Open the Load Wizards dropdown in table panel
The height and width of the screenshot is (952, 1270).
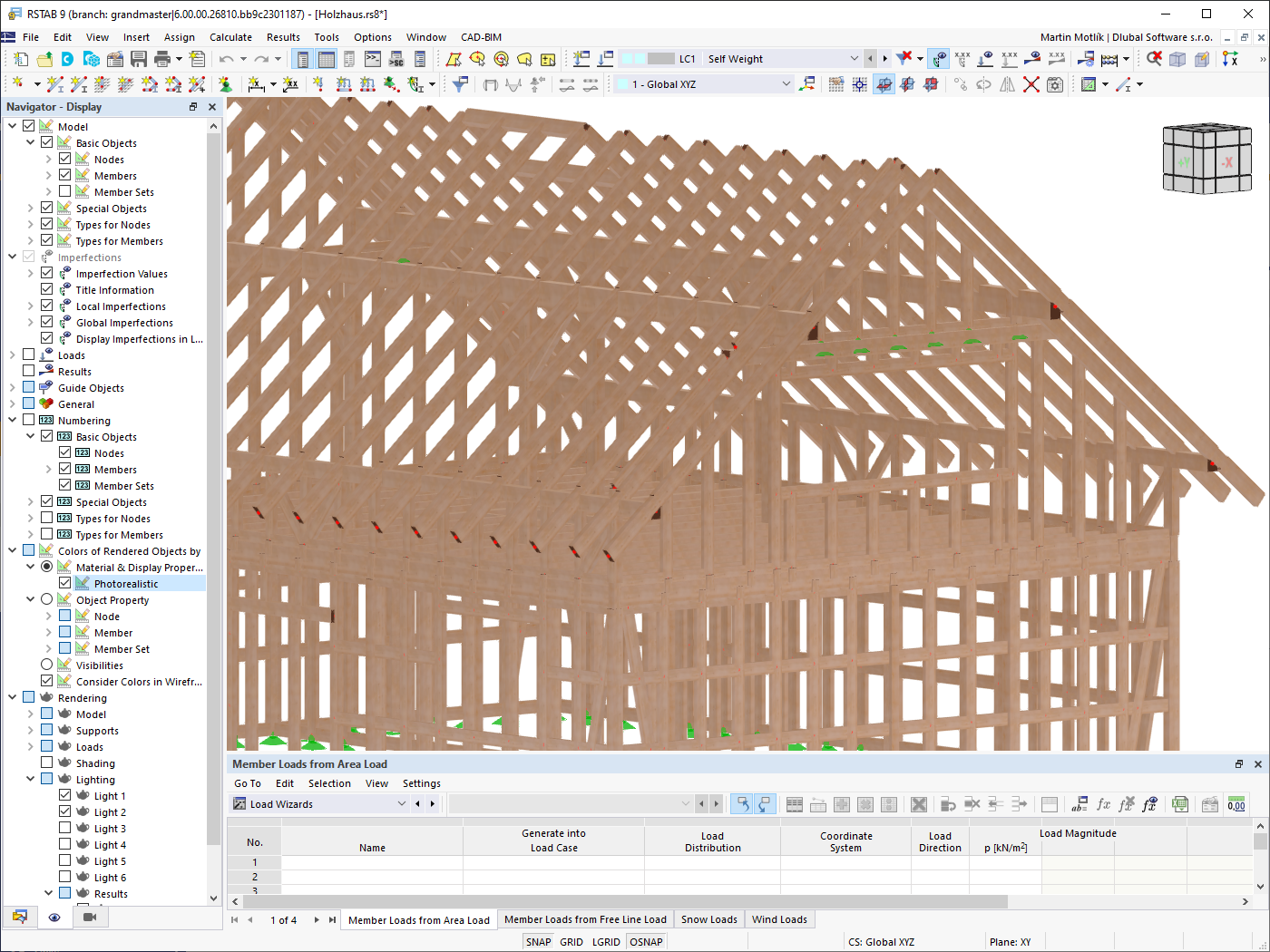pyautogui.click(x=401, y=804)
